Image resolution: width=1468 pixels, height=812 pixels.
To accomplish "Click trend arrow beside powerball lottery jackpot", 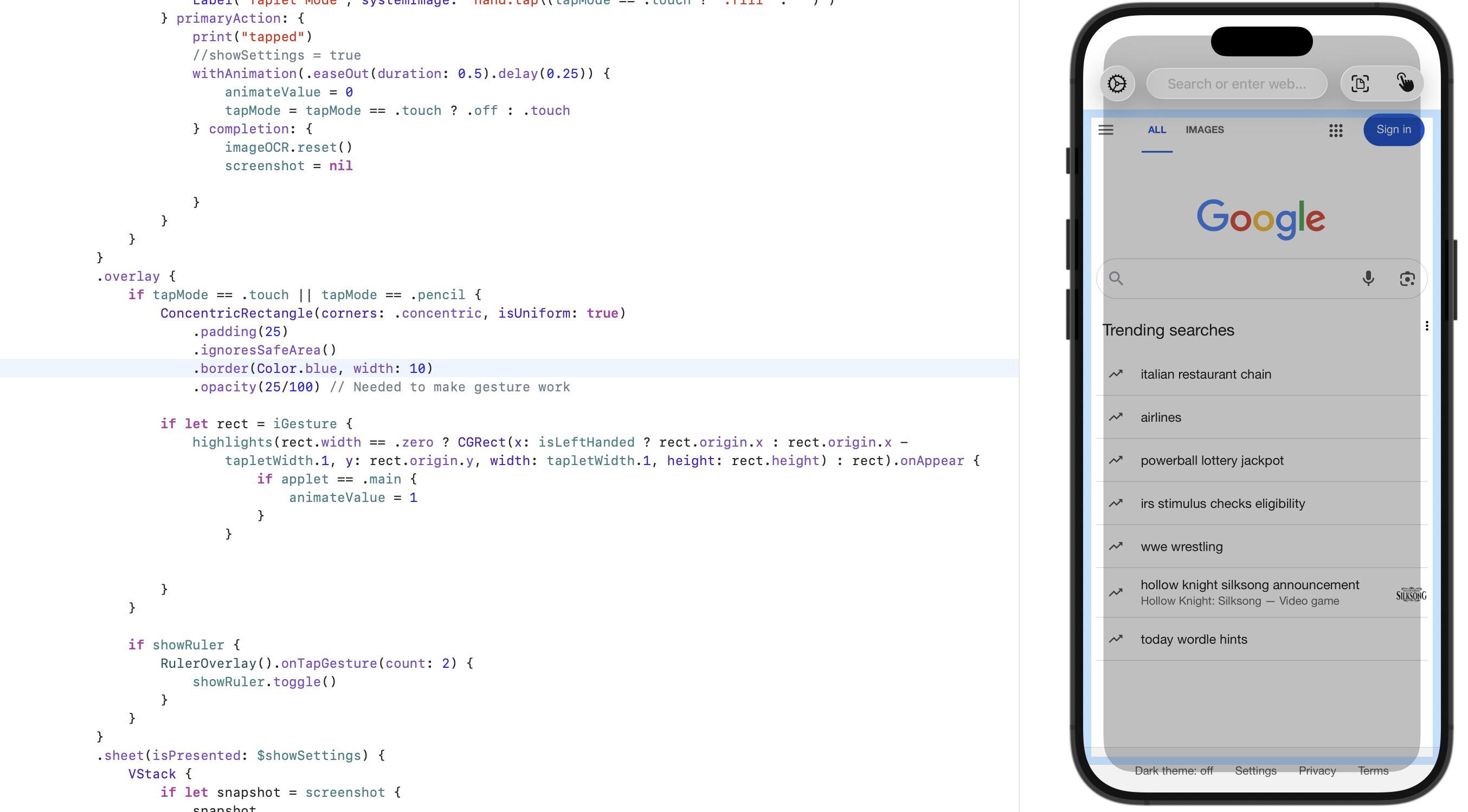I will (1115, 460).
